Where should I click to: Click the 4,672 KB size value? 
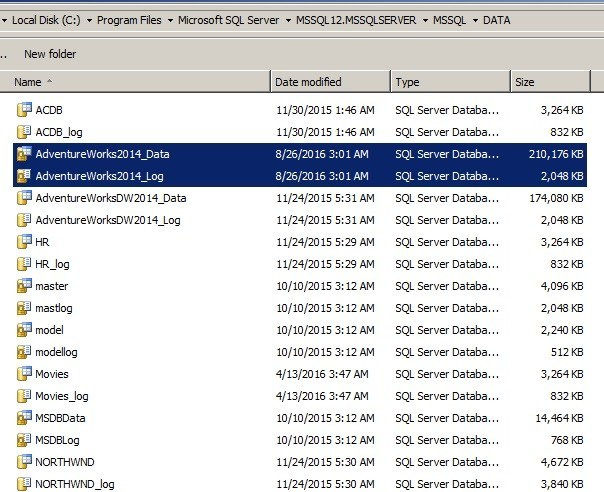(x=562, y=462)
